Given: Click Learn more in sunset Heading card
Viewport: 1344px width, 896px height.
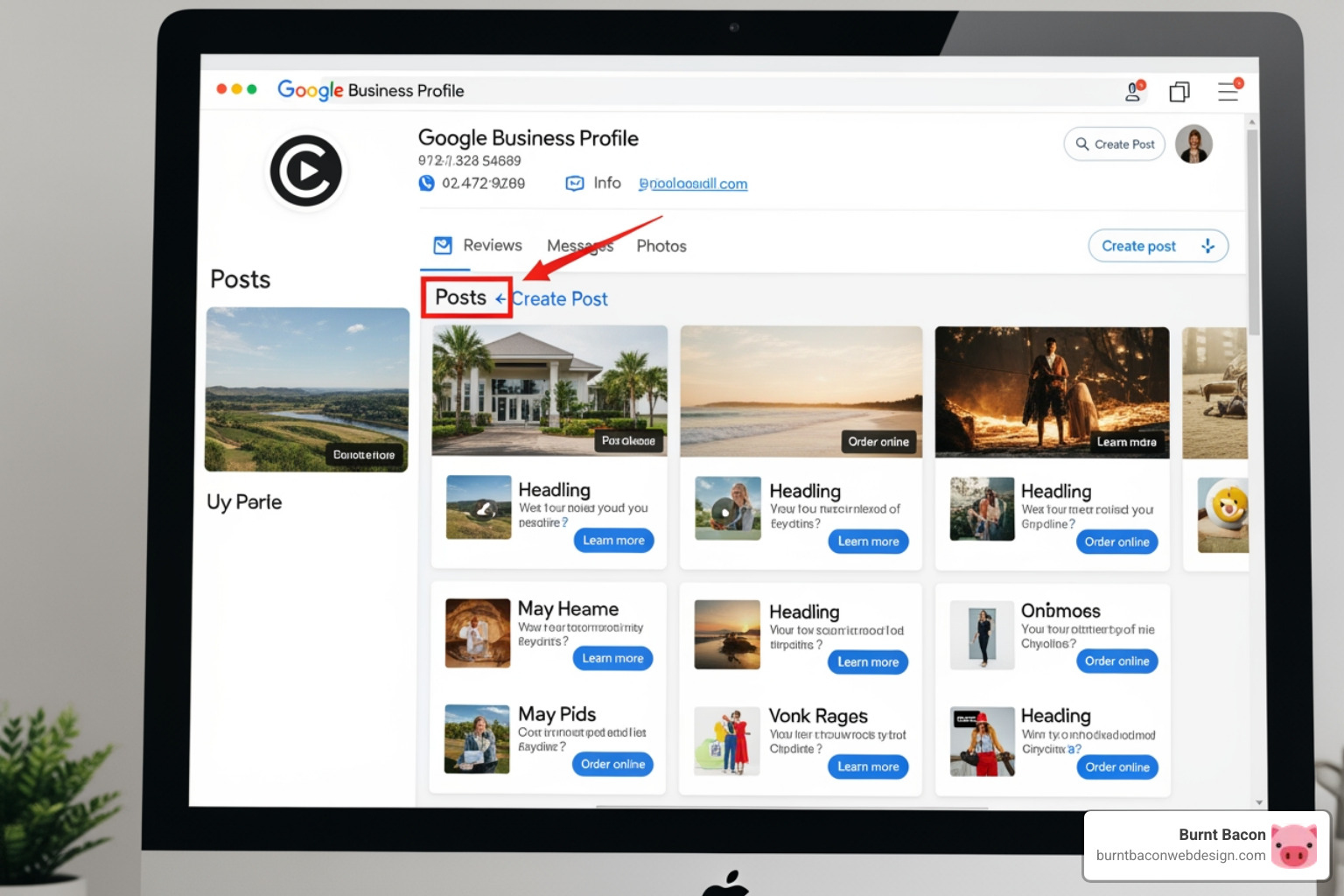Looking at the screenshot, I should point(868,662).
